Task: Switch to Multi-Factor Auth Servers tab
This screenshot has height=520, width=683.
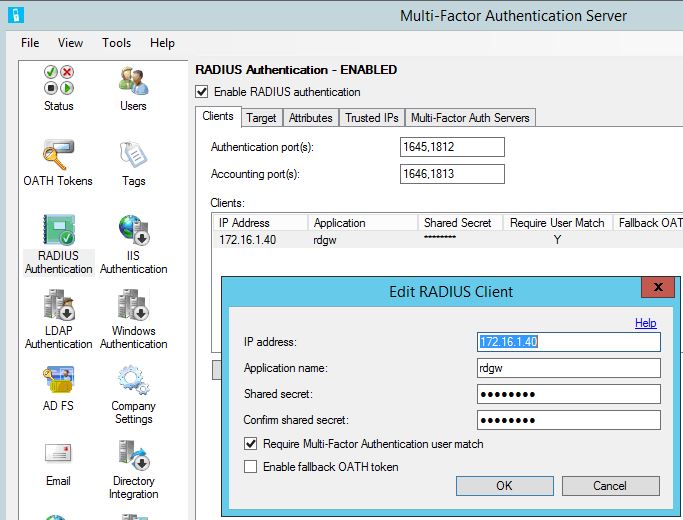Action: point(470,118)
